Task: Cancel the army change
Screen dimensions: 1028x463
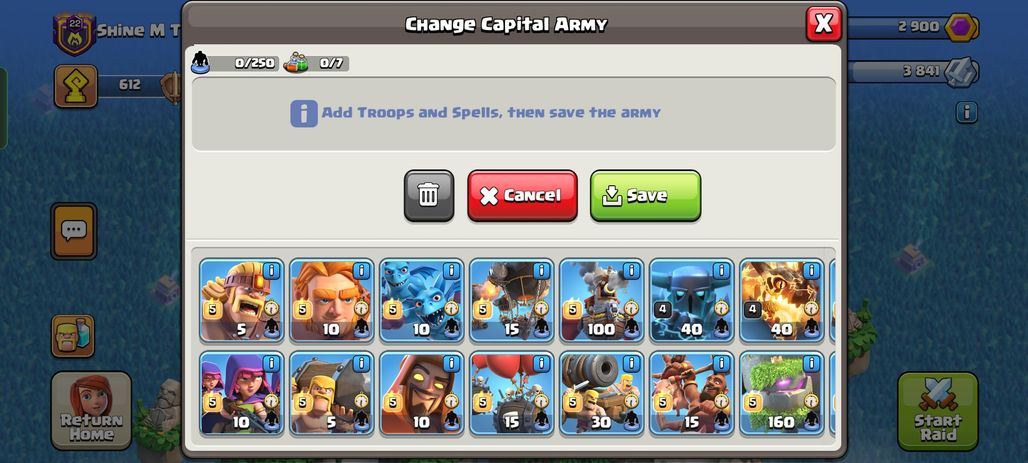Action: tap(523, 195)
